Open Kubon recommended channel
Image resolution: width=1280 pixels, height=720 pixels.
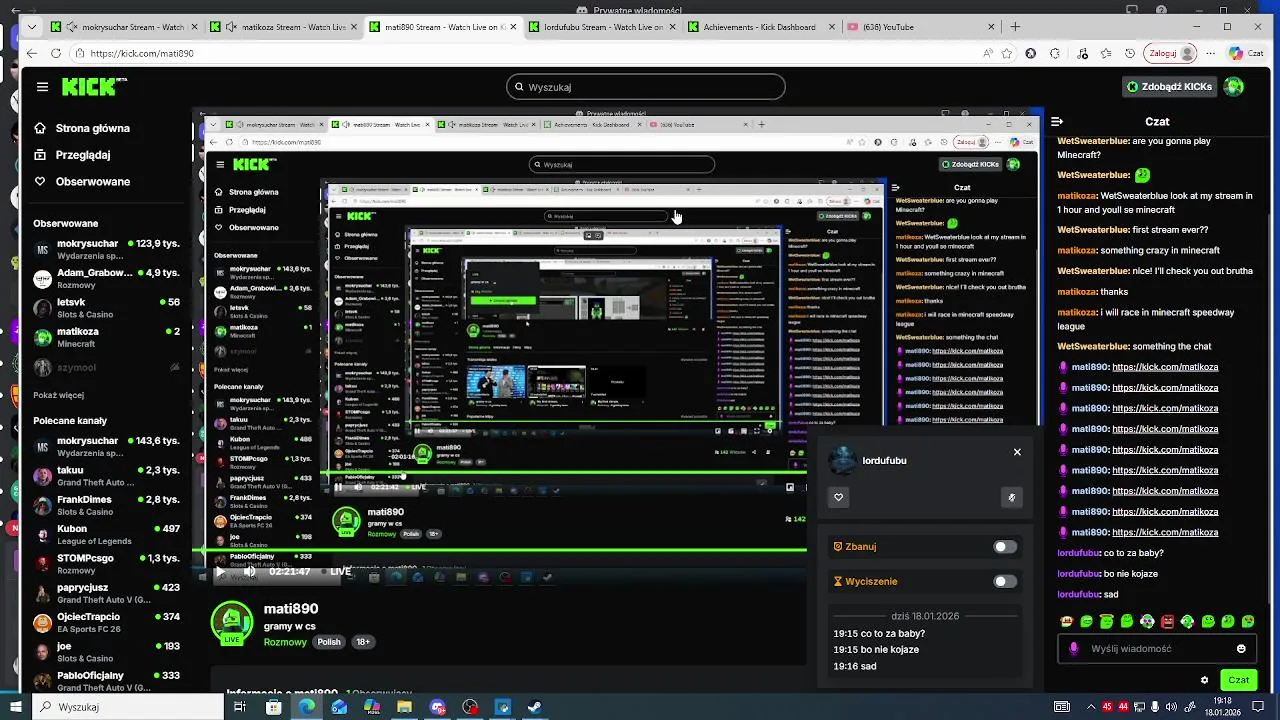pyautogui.click(x=106, y=534)
